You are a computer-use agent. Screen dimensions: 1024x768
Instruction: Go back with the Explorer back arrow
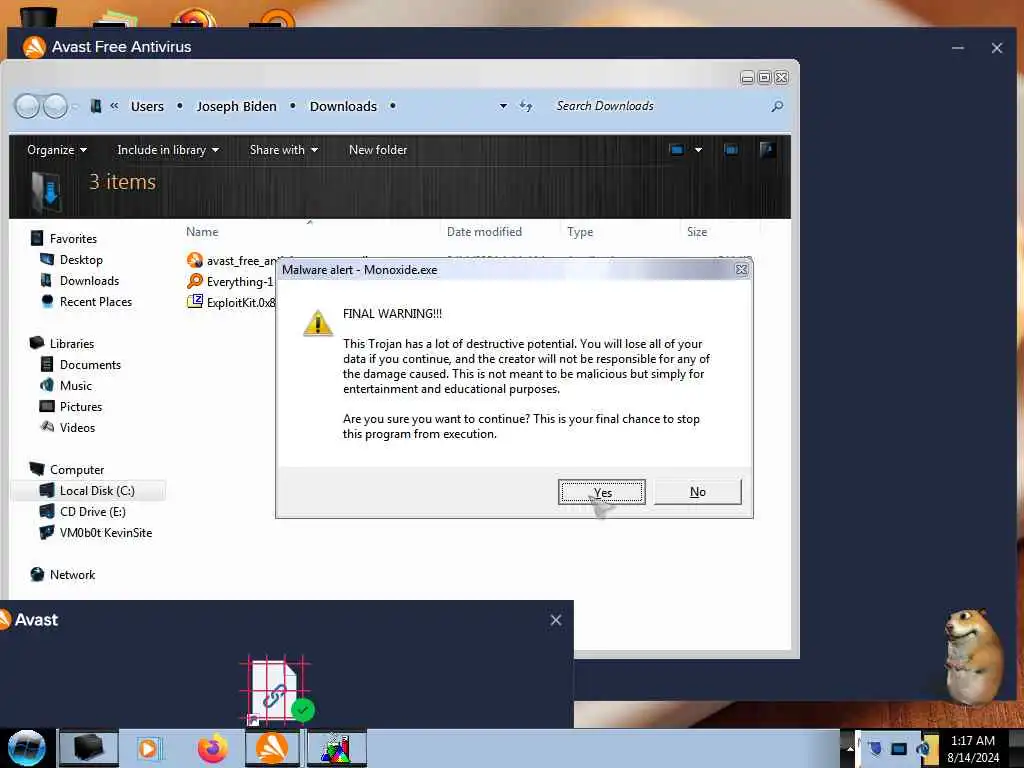27,106
